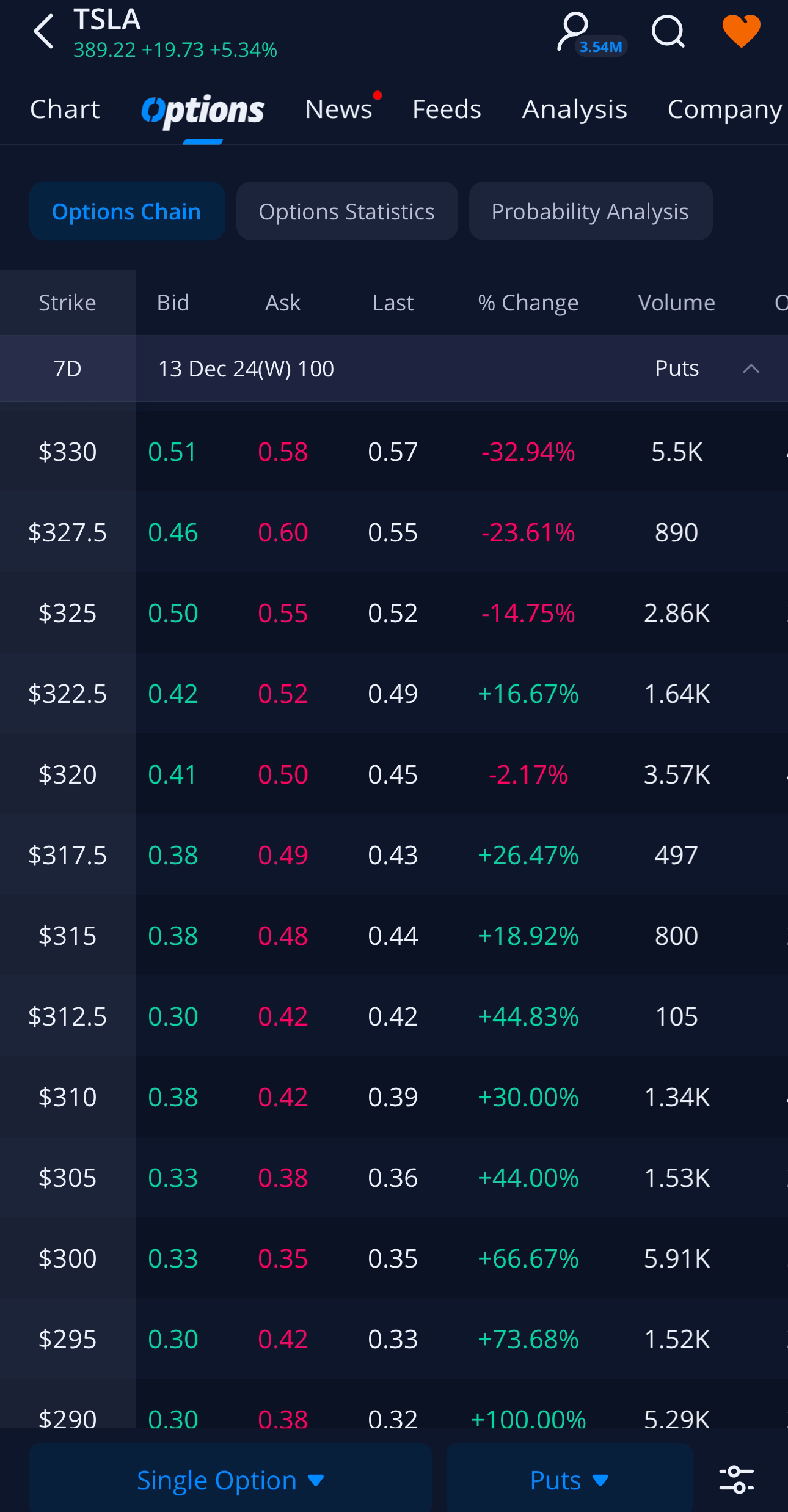Tap the search magnifier icon

coord(668,32)
